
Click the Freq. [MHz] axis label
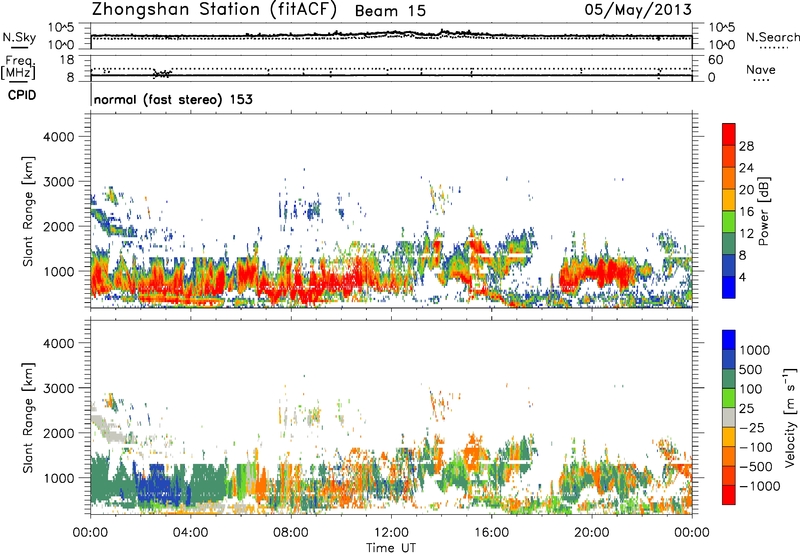(x=18, y=68)
